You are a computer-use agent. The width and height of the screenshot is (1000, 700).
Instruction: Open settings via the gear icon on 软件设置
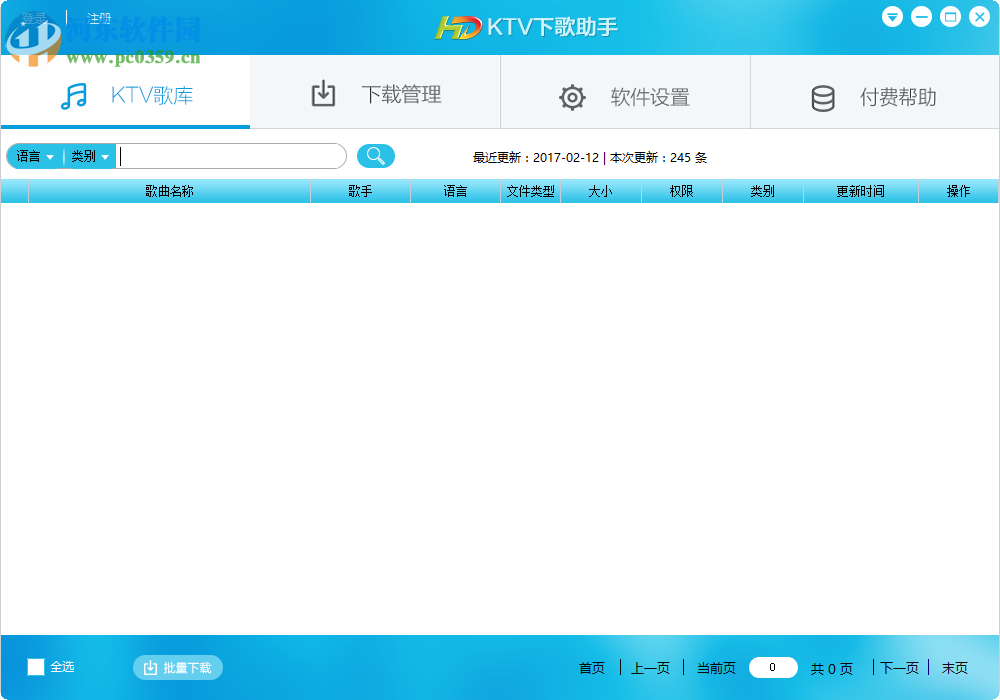point(572,96)
